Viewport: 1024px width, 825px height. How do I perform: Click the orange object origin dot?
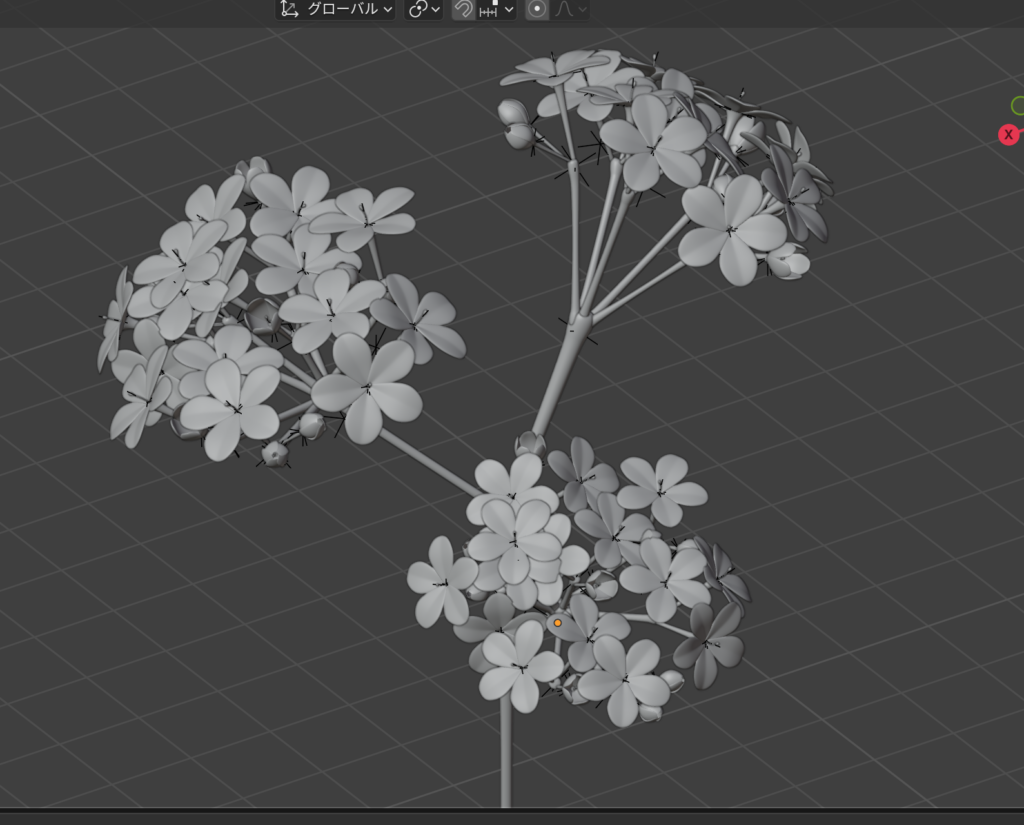click(x=558, y=623)
